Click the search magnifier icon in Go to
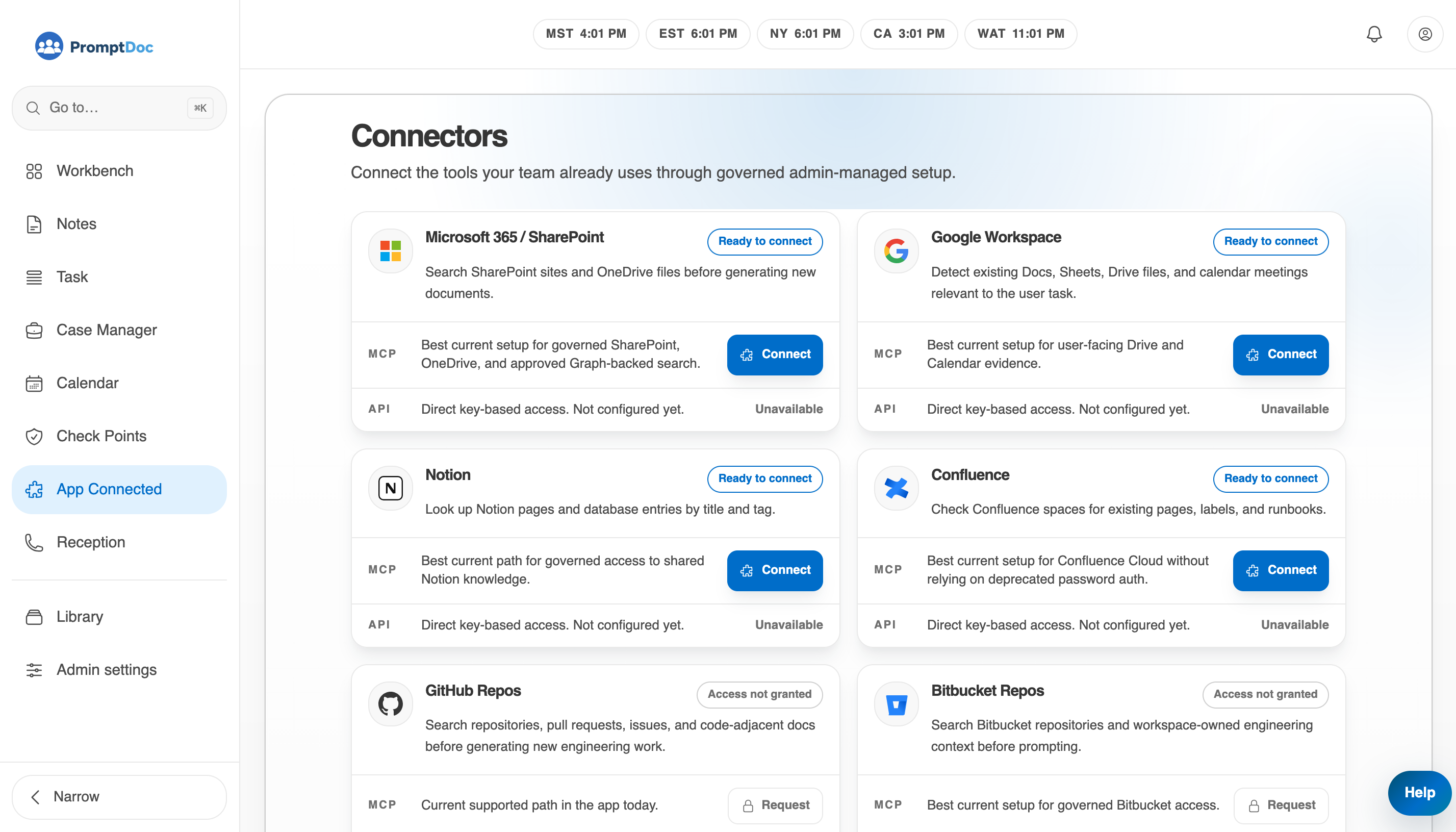The width and height of the screenshot is (1456, 832). point(33,108)
